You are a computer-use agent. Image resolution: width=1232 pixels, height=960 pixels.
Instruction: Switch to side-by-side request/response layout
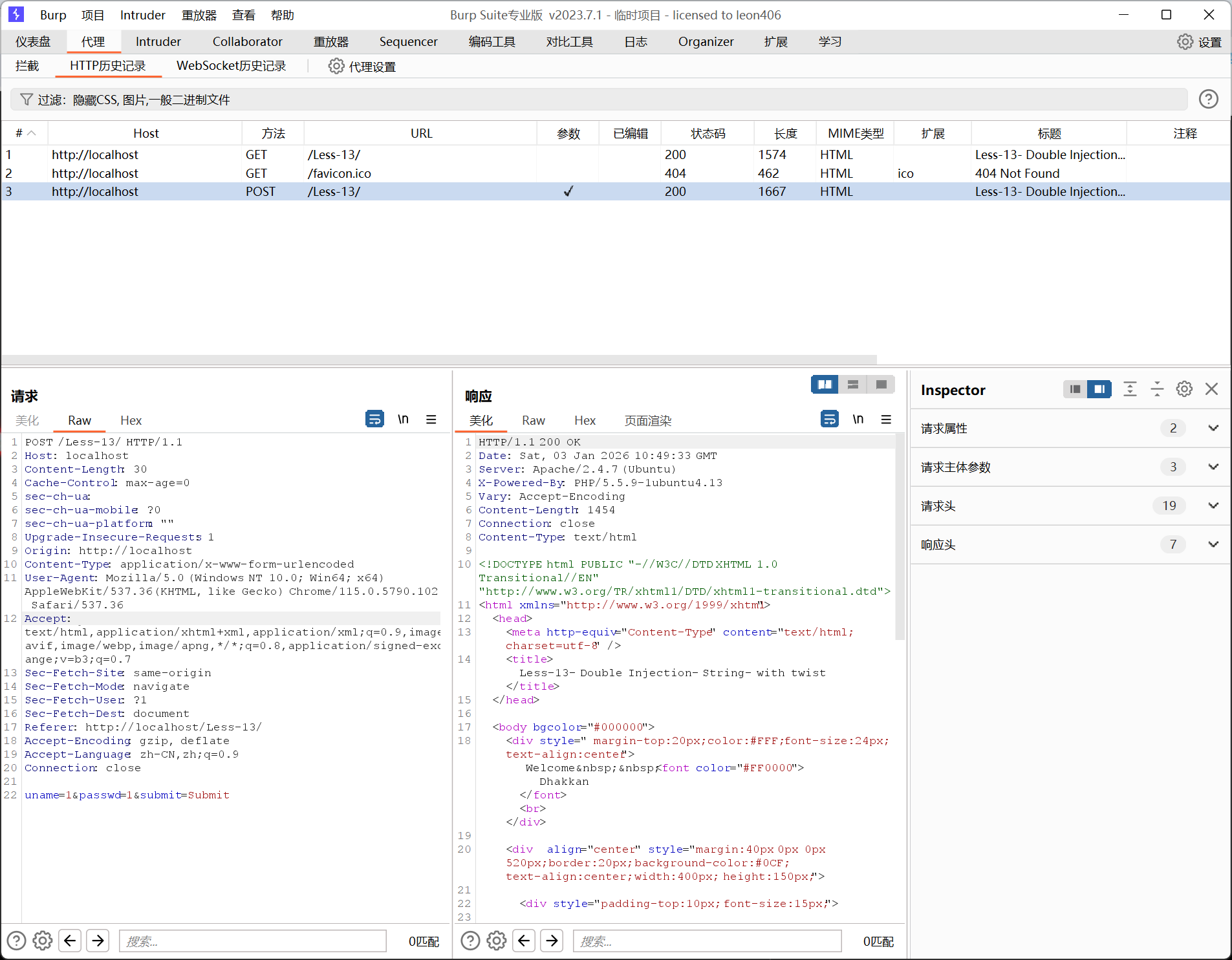coord(825,385)
